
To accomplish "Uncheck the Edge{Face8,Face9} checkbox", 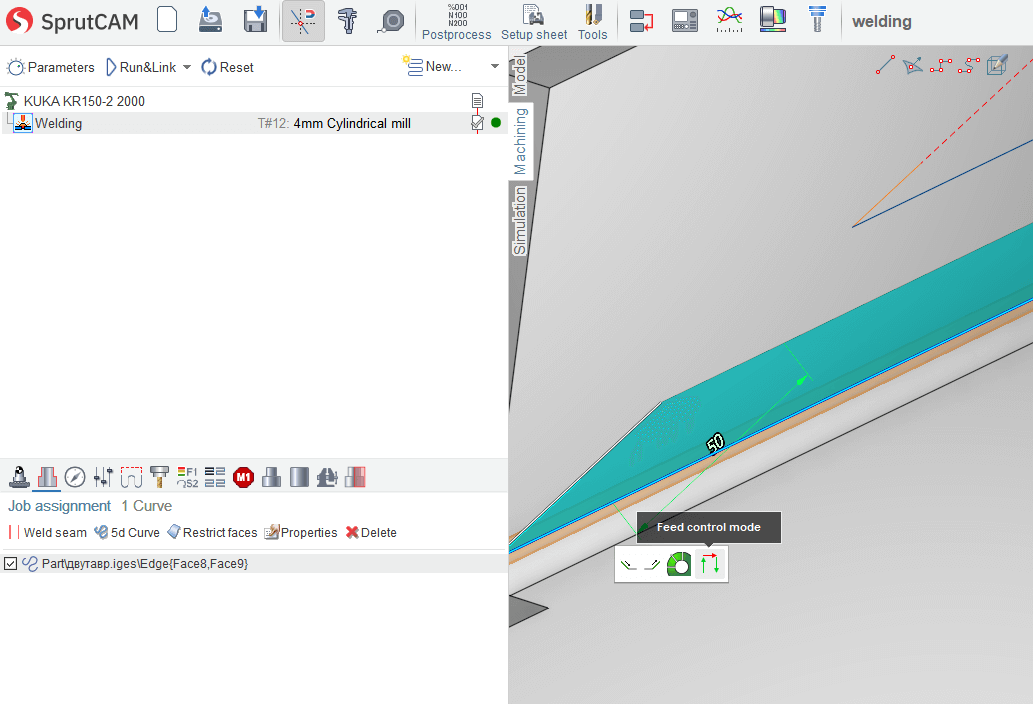I will [x=11, y=564].
